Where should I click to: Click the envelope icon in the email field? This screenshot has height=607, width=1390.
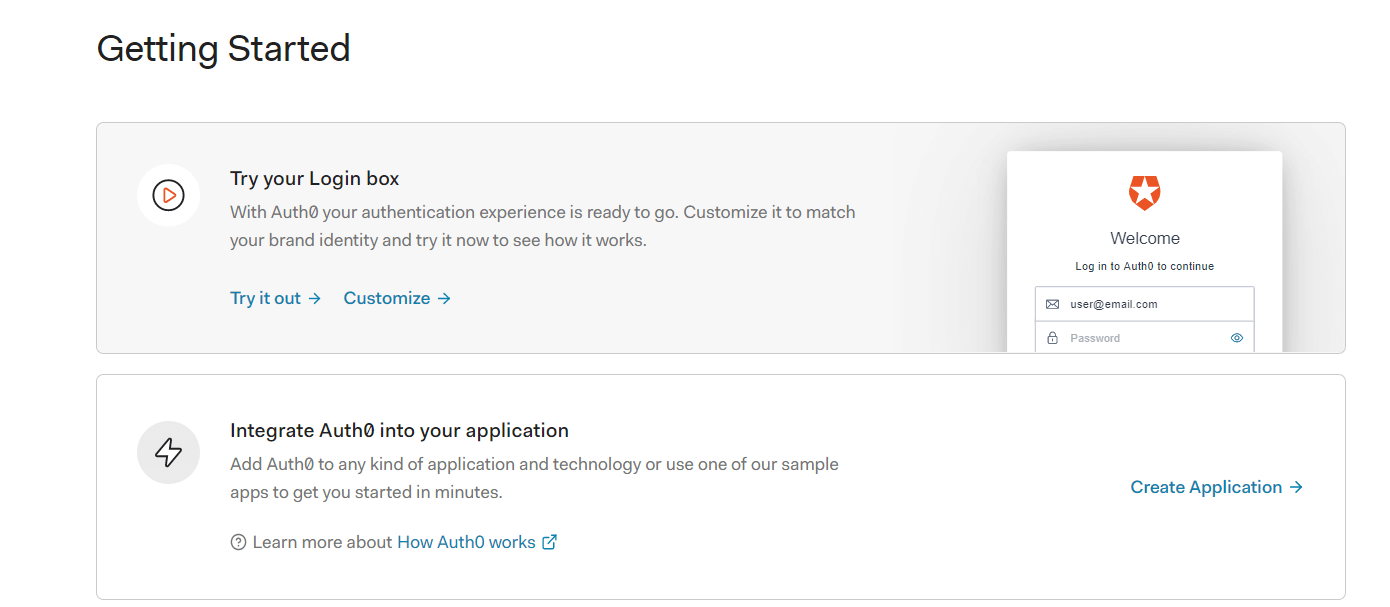(1052, 304)
